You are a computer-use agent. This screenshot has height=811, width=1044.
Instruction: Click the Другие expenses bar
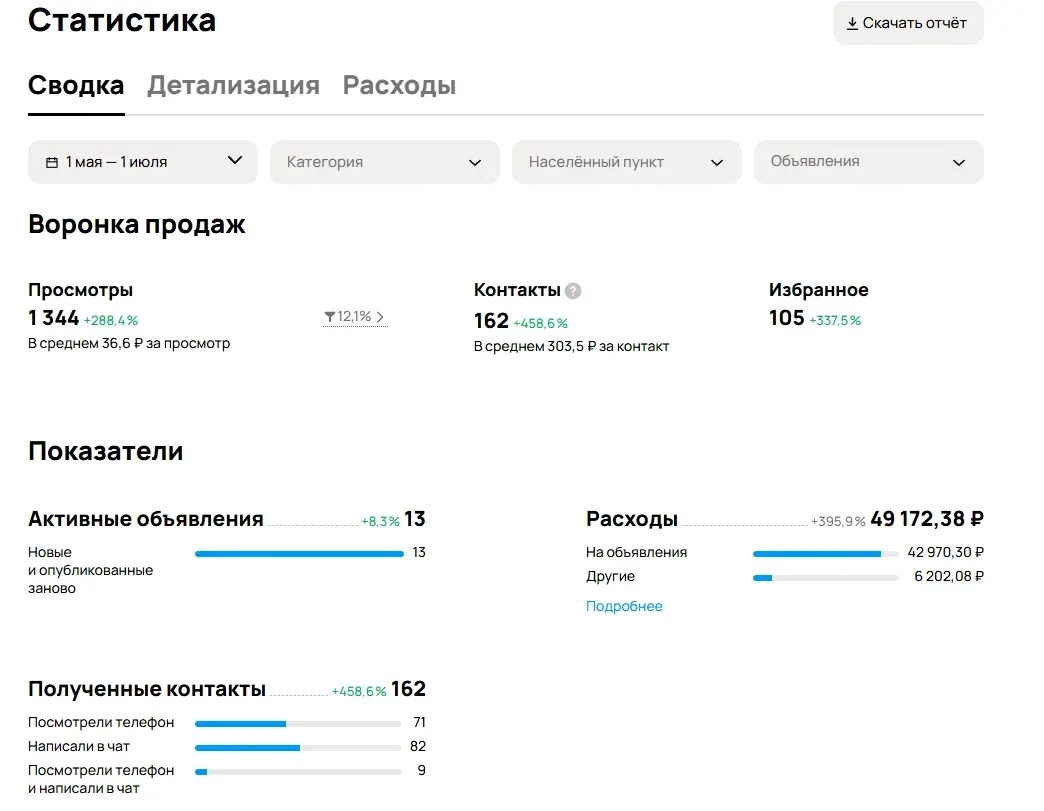tap(826, 578)
